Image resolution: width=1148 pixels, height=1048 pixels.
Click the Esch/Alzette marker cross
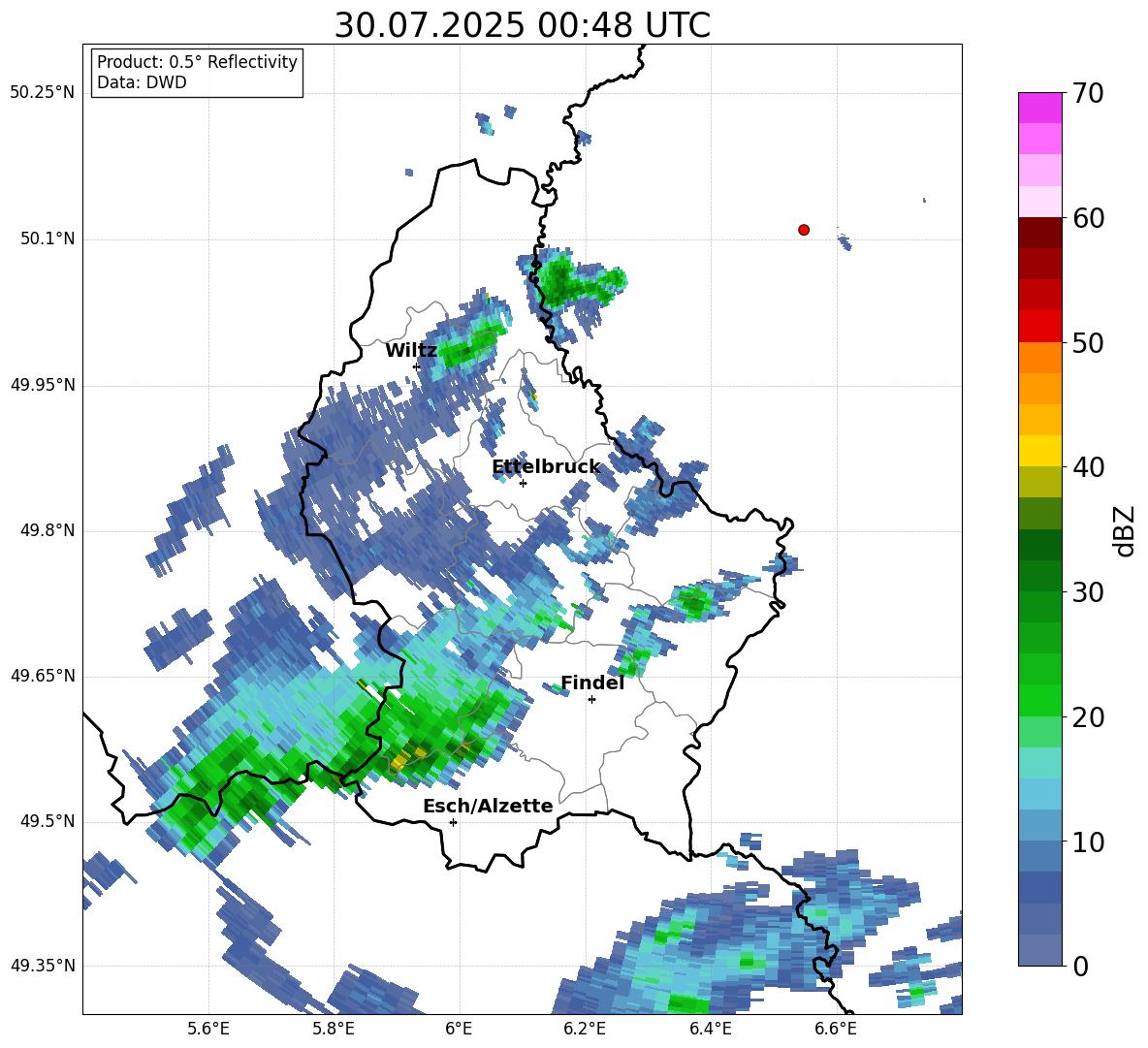tap(453, 822)
